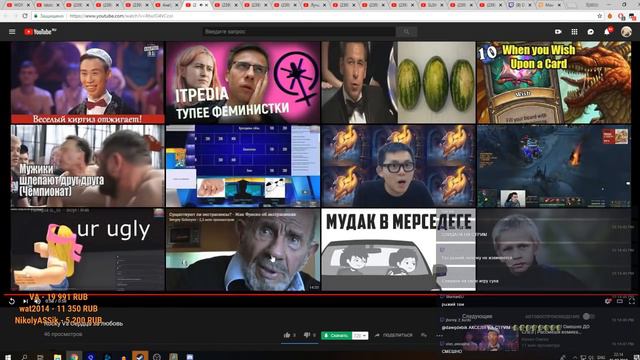Click inside the YouTube search field
640x360 pixels.
pos(299,32)
